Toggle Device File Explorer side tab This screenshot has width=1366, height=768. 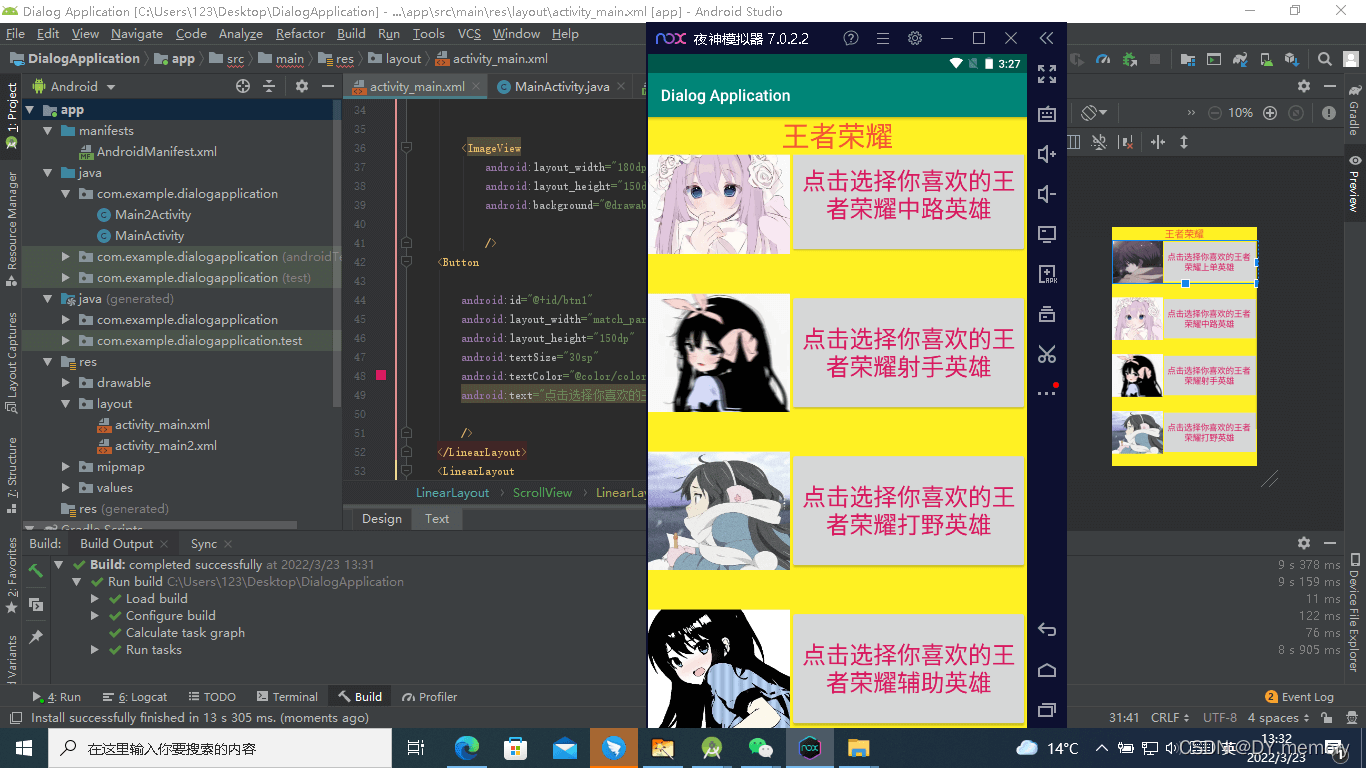(1354, 612)
